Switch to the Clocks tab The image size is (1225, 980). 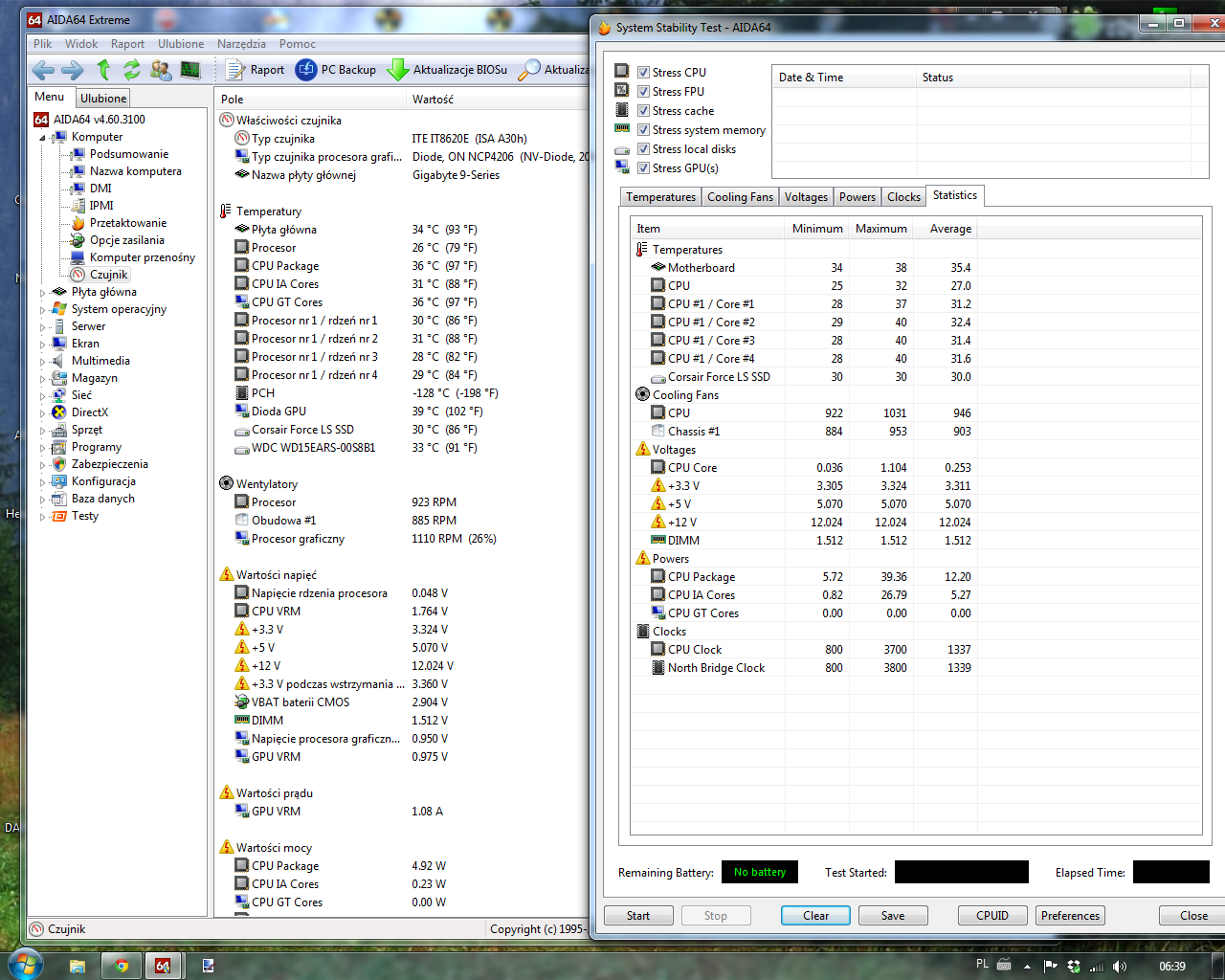903,197
